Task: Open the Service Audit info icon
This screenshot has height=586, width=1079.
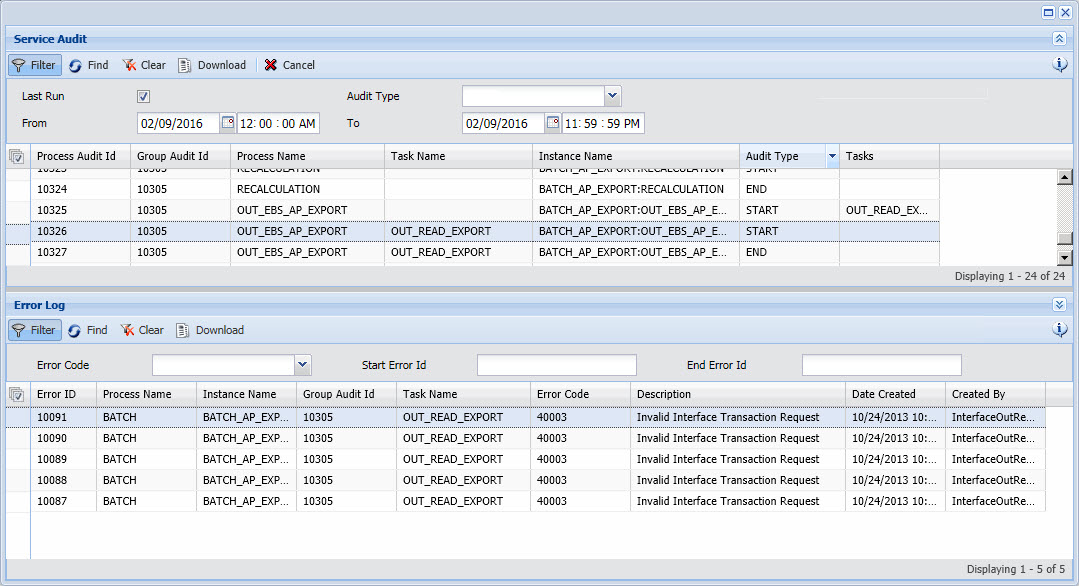Action: coord(1060,65)
